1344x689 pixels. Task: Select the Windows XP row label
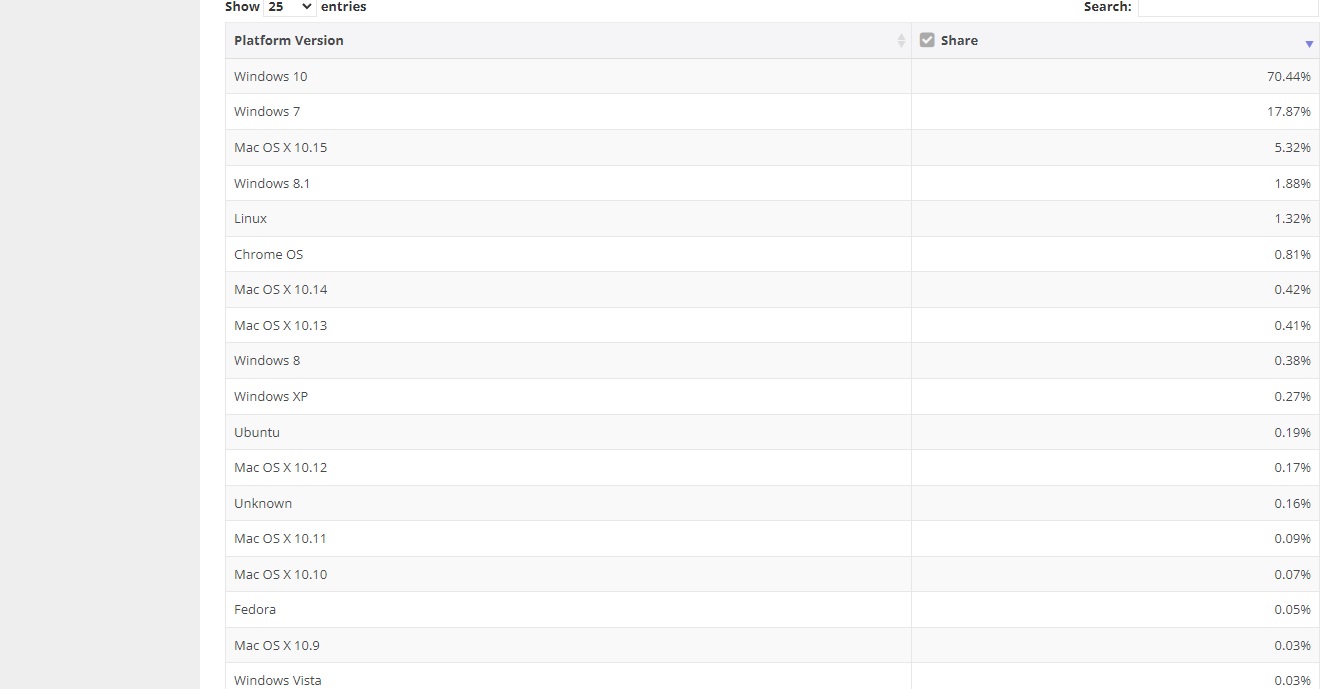tap(271, 396)
